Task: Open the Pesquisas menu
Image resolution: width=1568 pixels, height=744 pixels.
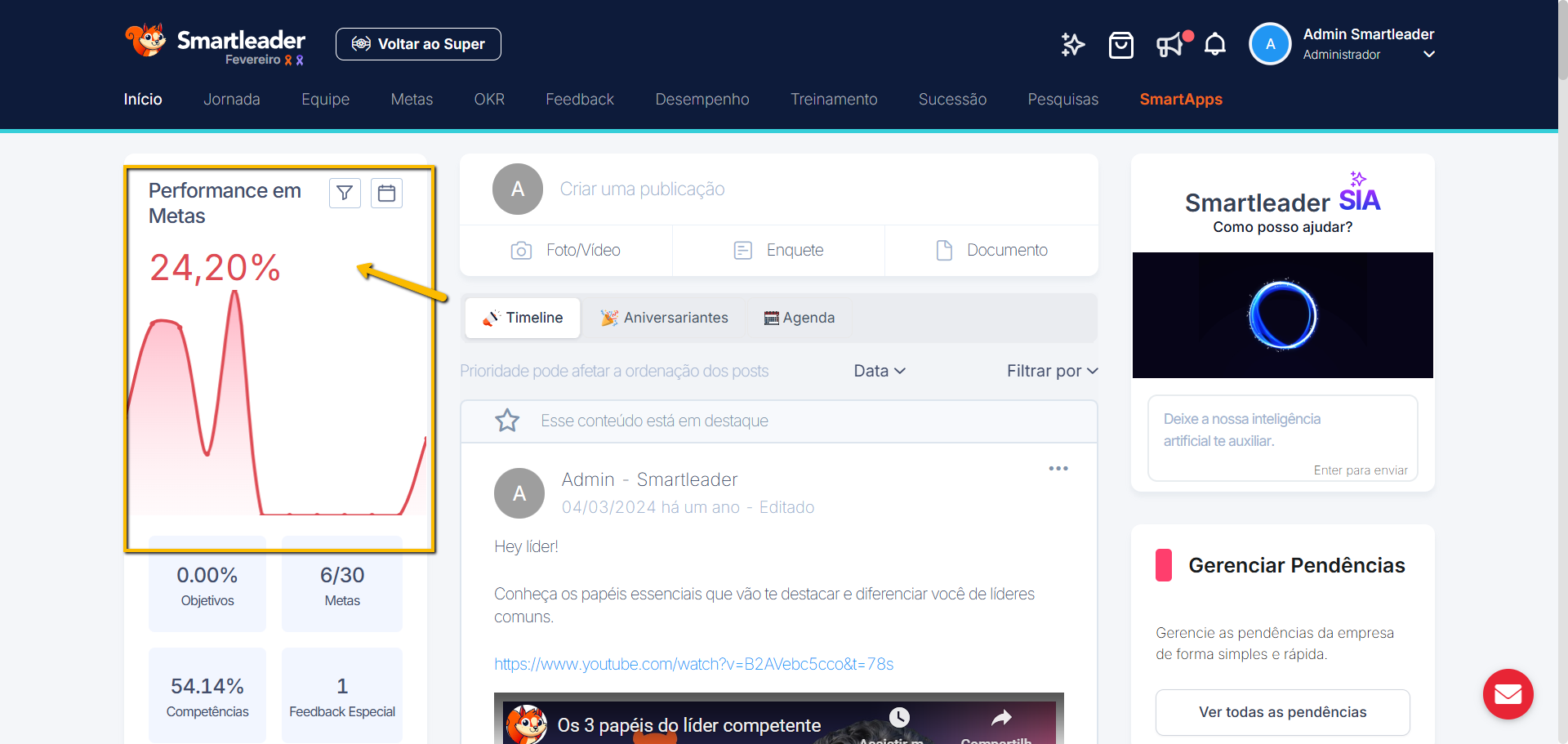Action: point(1063,100)
